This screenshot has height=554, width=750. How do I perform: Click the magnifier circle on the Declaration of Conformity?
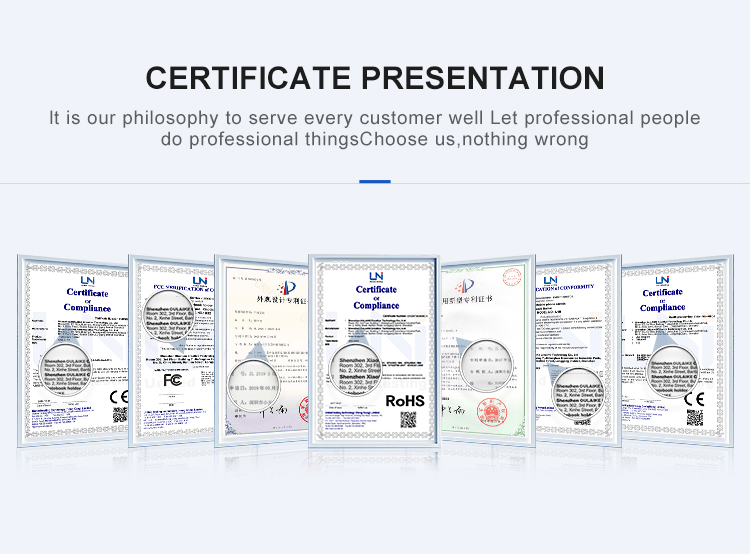pyautogui.click(x=578, y=395)
